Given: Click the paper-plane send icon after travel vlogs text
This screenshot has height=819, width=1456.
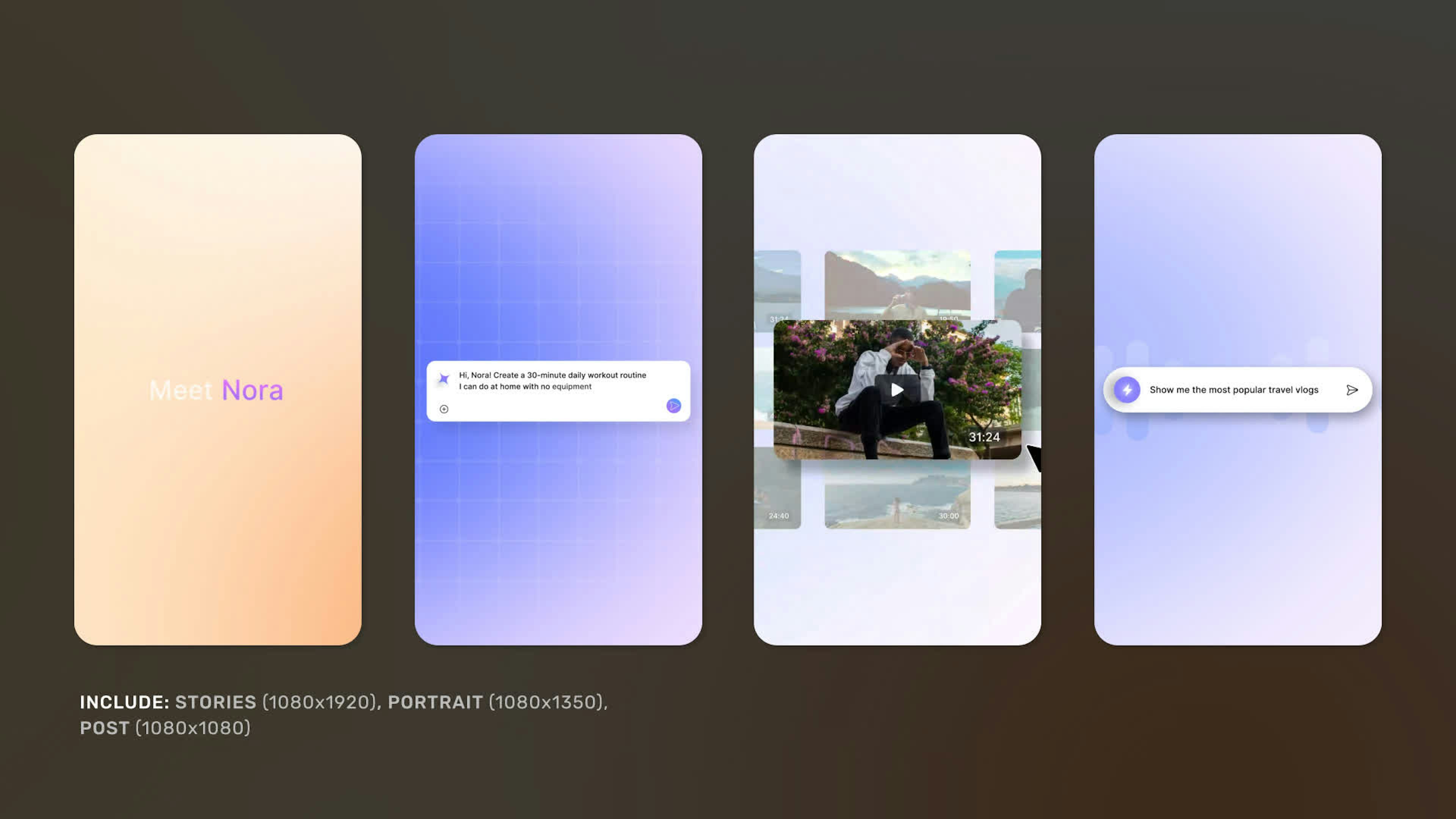Looking at the screenshot, I should [x=1352, y=389].
